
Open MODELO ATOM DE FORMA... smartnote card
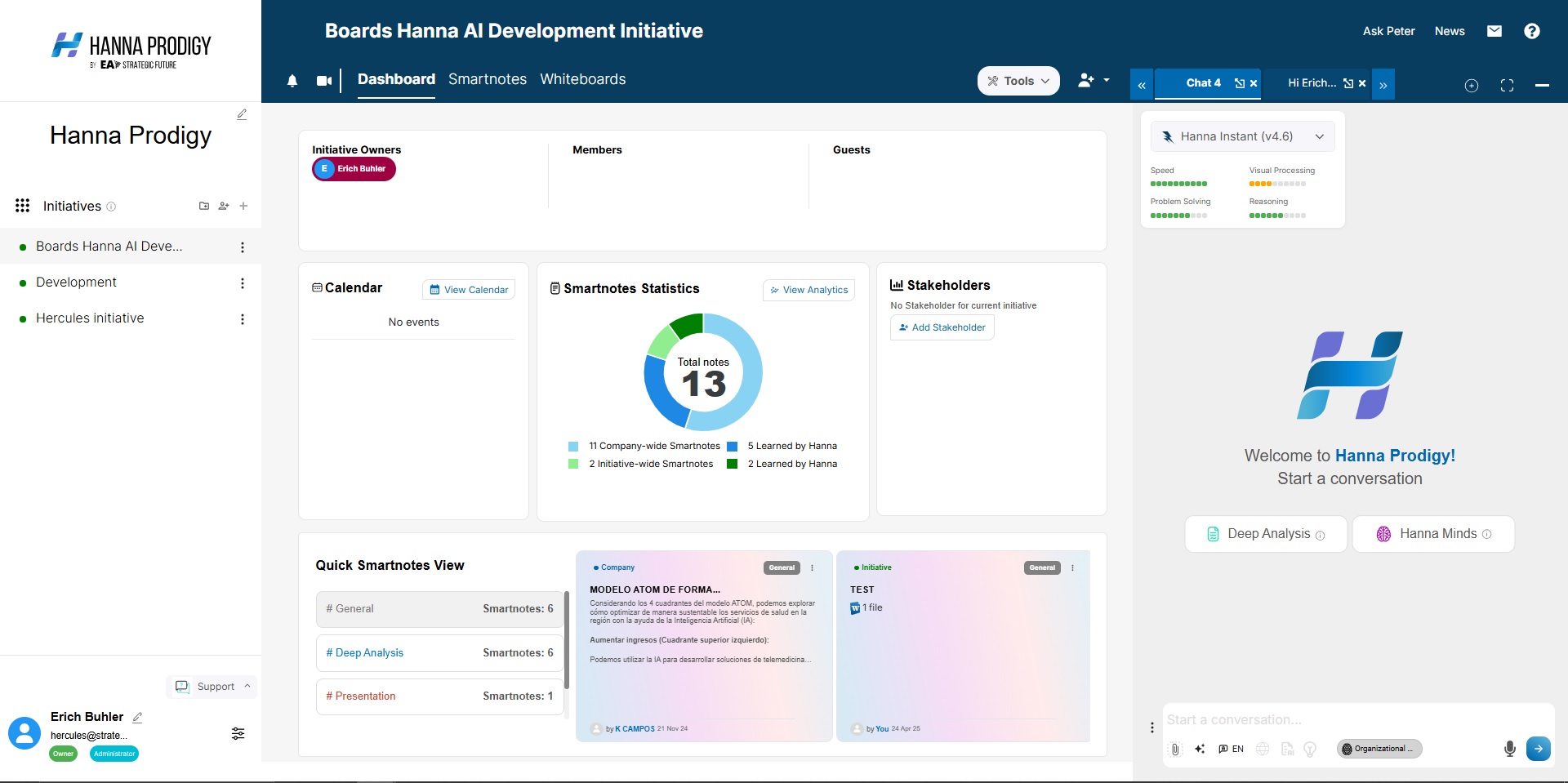click(704, 646)
